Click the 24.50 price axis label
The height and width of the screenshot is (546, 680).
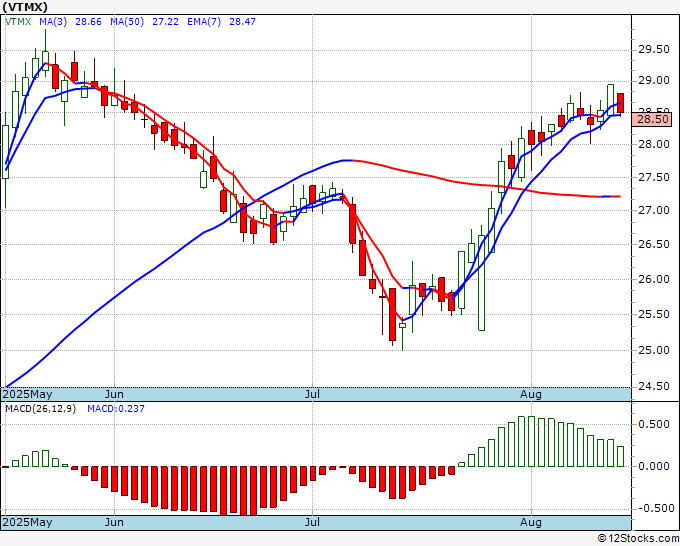(654, 387)
